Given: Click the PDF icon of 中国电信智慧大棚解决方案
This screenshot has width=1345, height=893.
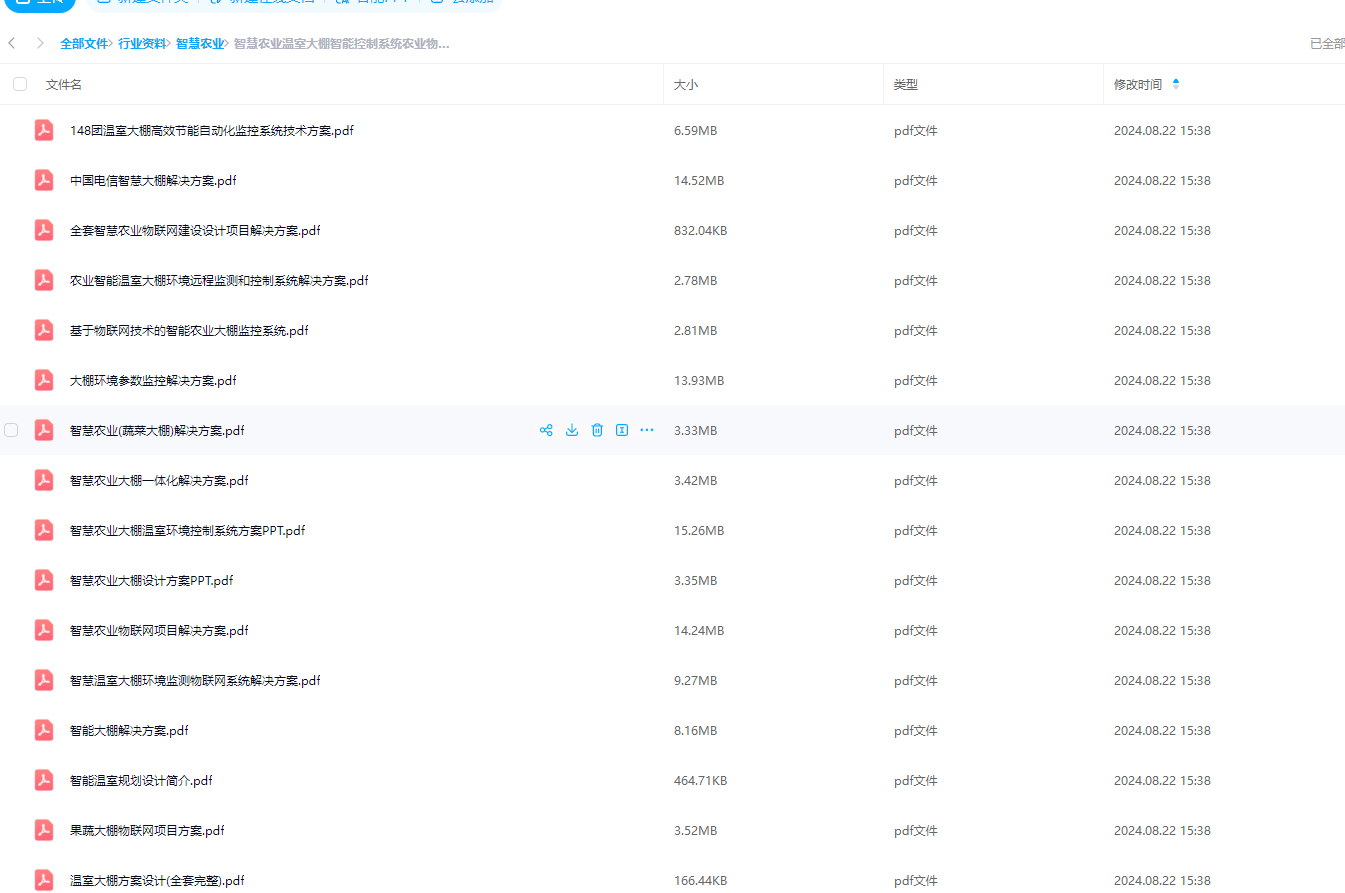Looking at the screenshot, I should pyautogui.click(x=44, y=180).
